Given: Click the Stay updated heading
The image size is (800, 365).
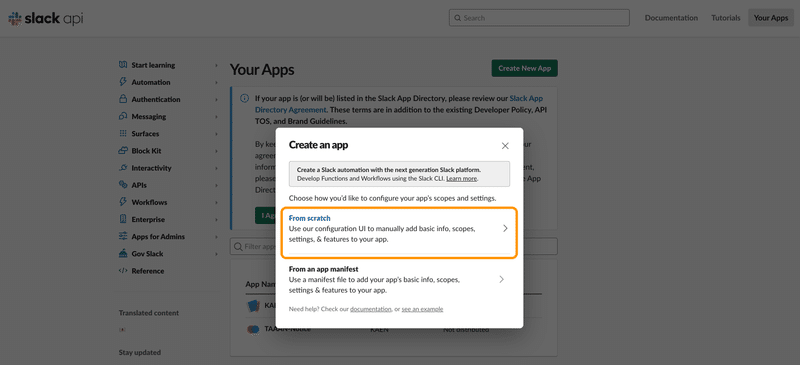Looking at the screenshot, I should point(140,352).
